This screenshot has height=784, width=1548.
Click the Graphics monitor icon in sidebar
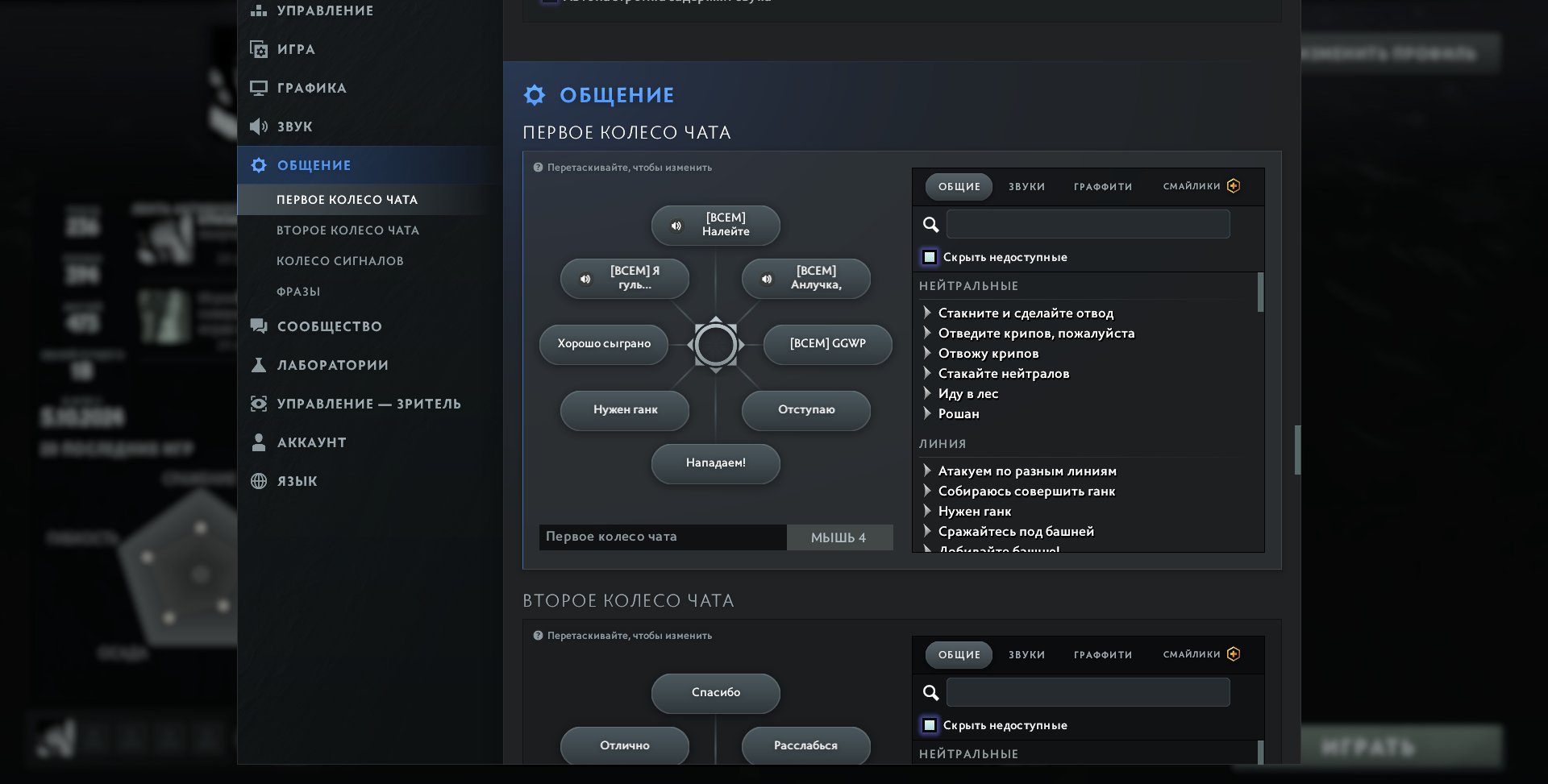pyautogui.click(x=259, y=88)
